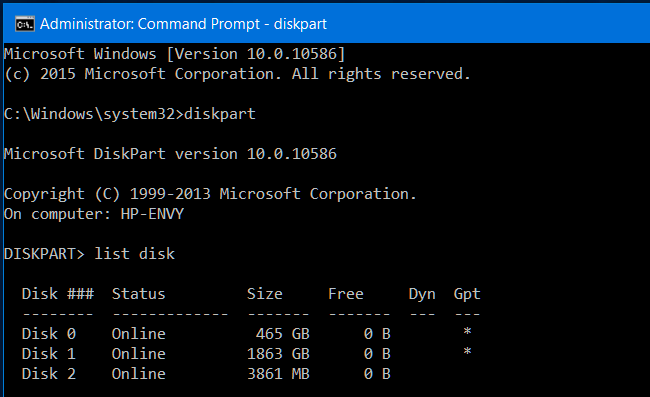Click the 'Administrator: Command Prompt - diskpart' title text
This screenshot has width=650, height=397.
coord(183,24)
